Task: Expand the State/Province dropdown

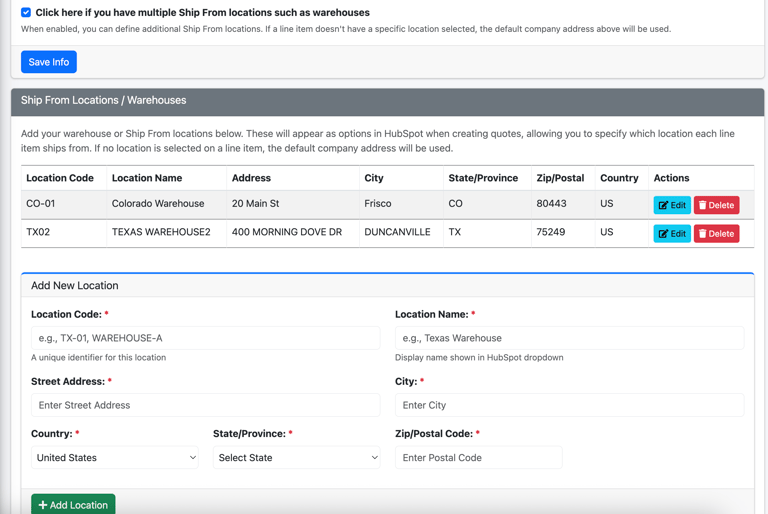Action: pyautogui.click(x=296, y=458)
